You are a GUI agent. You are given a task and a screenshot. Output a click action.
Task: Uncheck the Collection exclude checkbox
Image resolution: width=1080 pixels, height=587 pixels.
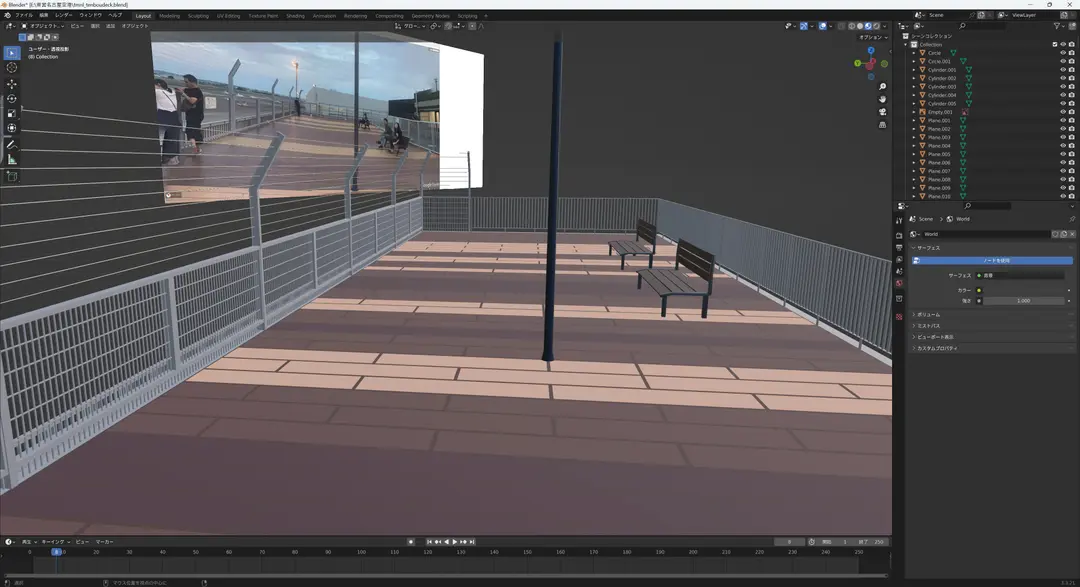click(1055, 45)
